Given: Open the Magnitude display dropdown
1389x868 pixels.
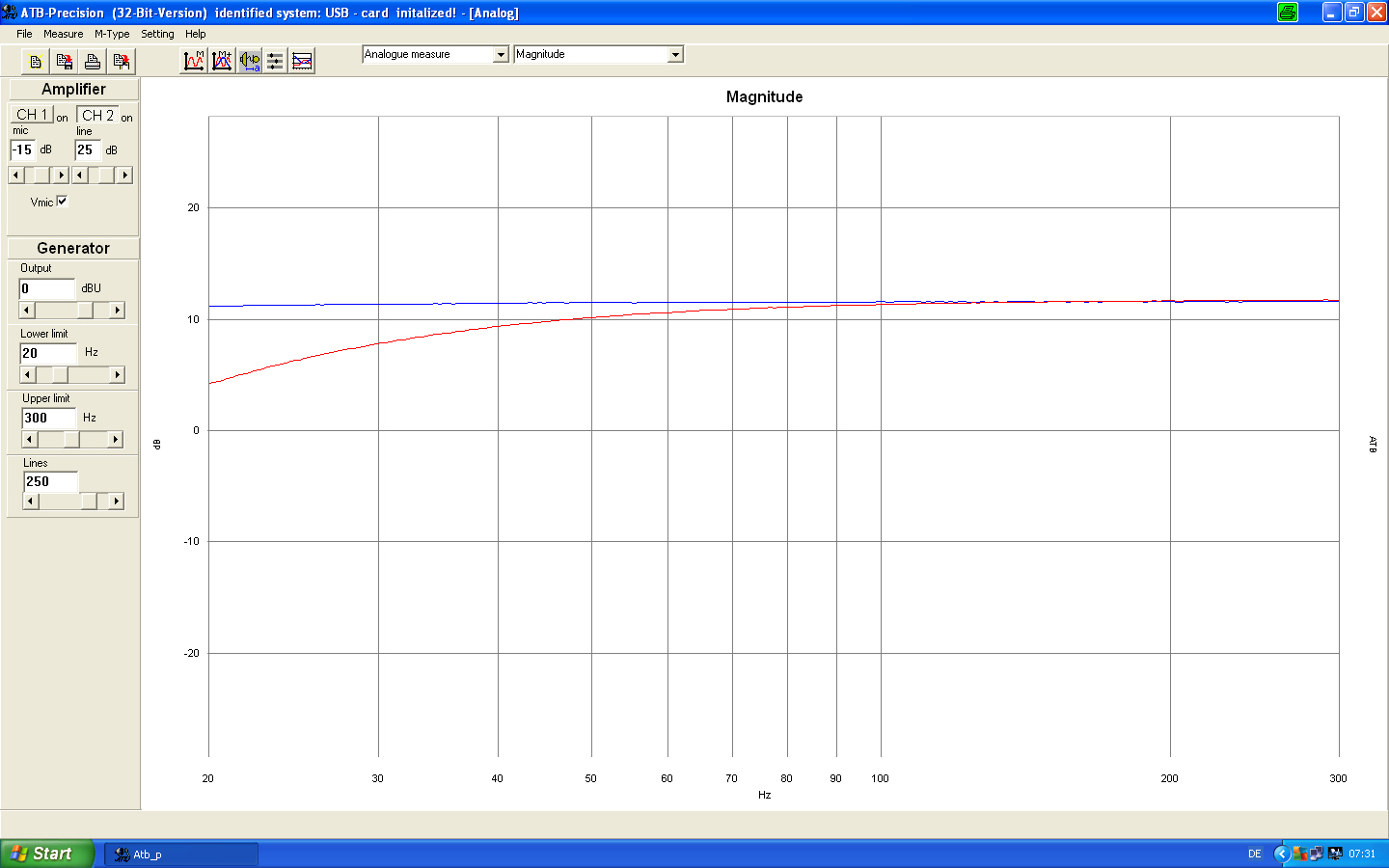Looking at the screenshot, I should coord(676,55).
